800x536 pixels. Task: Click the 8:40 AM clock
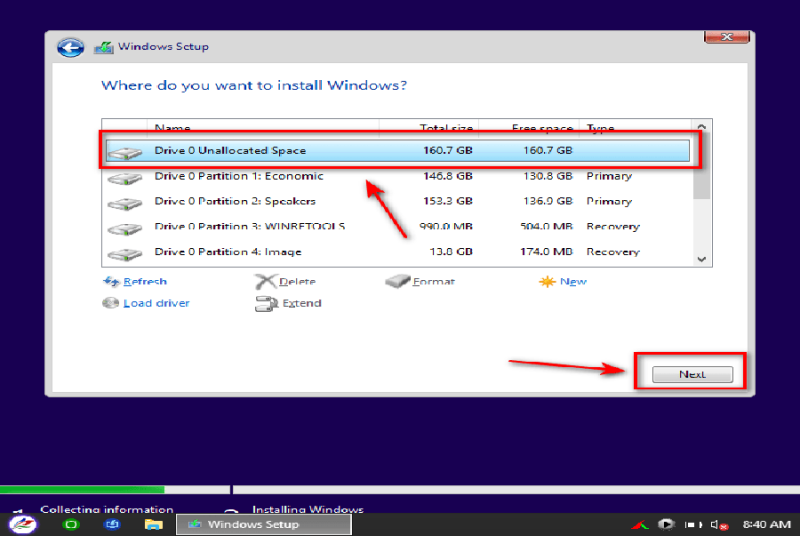coord(766,525)
